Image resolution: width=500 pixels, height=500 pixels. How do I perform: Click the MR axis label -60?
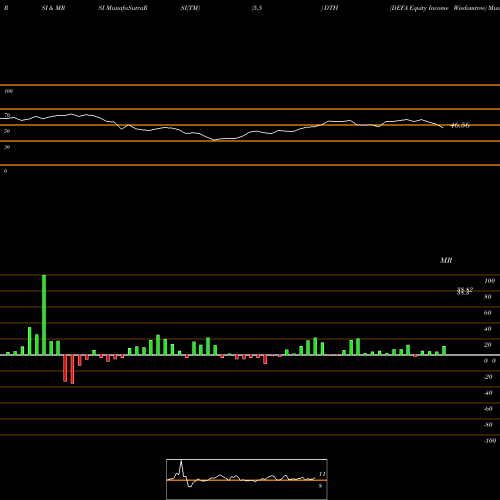tap(488, 409)
